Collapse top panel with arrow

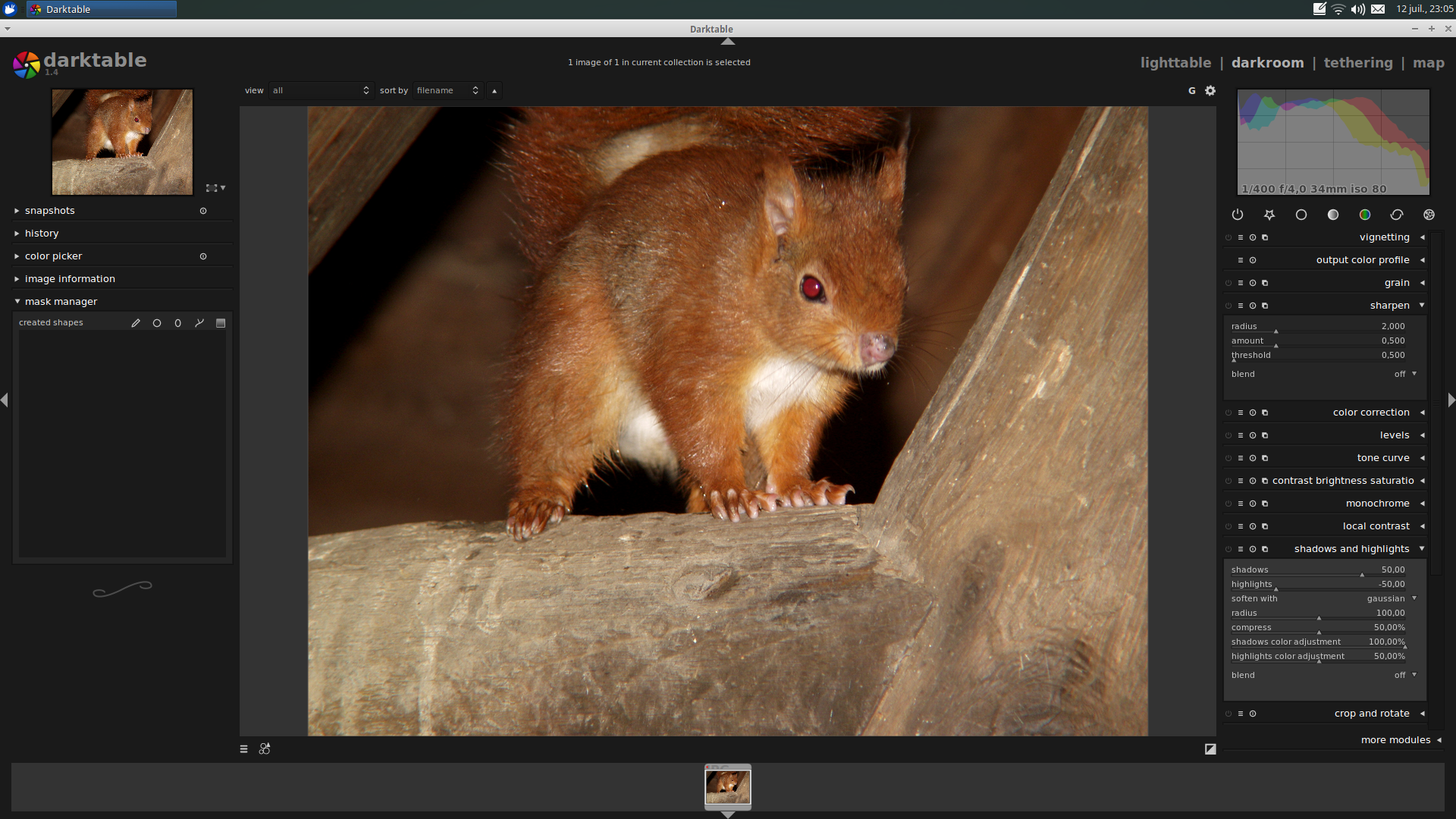click(x=727, y=41)
